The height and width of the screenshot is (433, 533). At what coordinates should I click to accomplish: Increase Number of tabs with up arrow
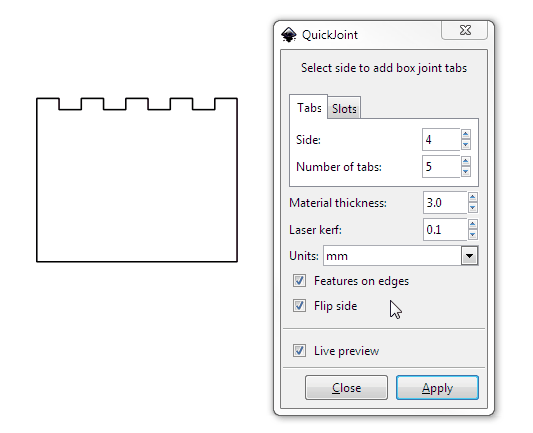pos(465,161)
